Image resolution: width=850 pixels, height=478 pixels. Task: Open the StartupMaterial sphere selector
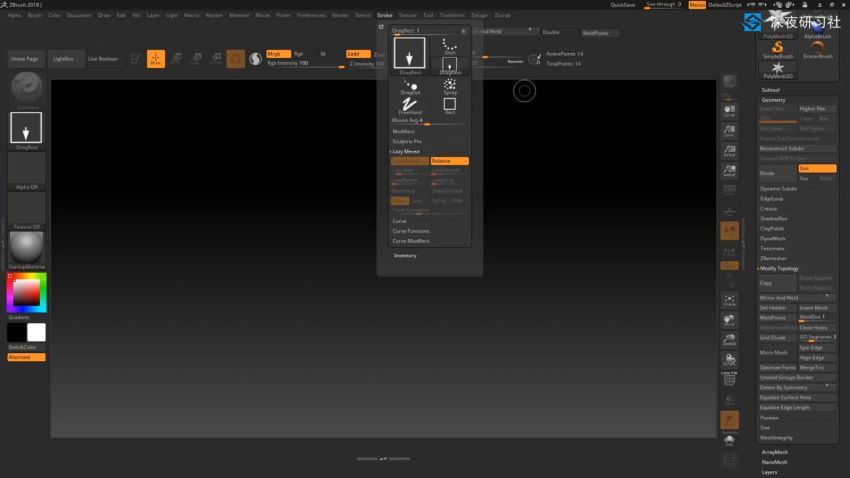(x=27, y=248)
